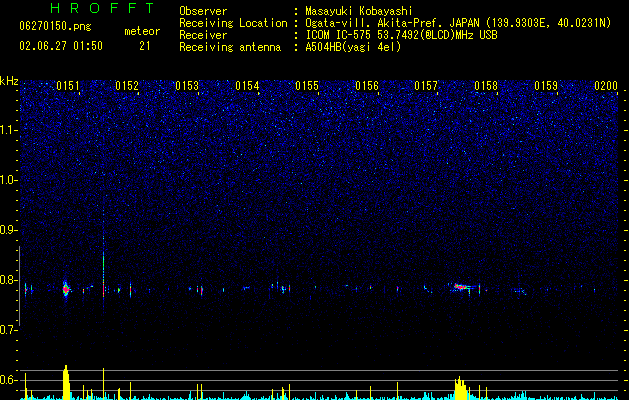629x400 pixels.
Task: Click the 1.0 kHz axis label
Action: tap(9, 180)
